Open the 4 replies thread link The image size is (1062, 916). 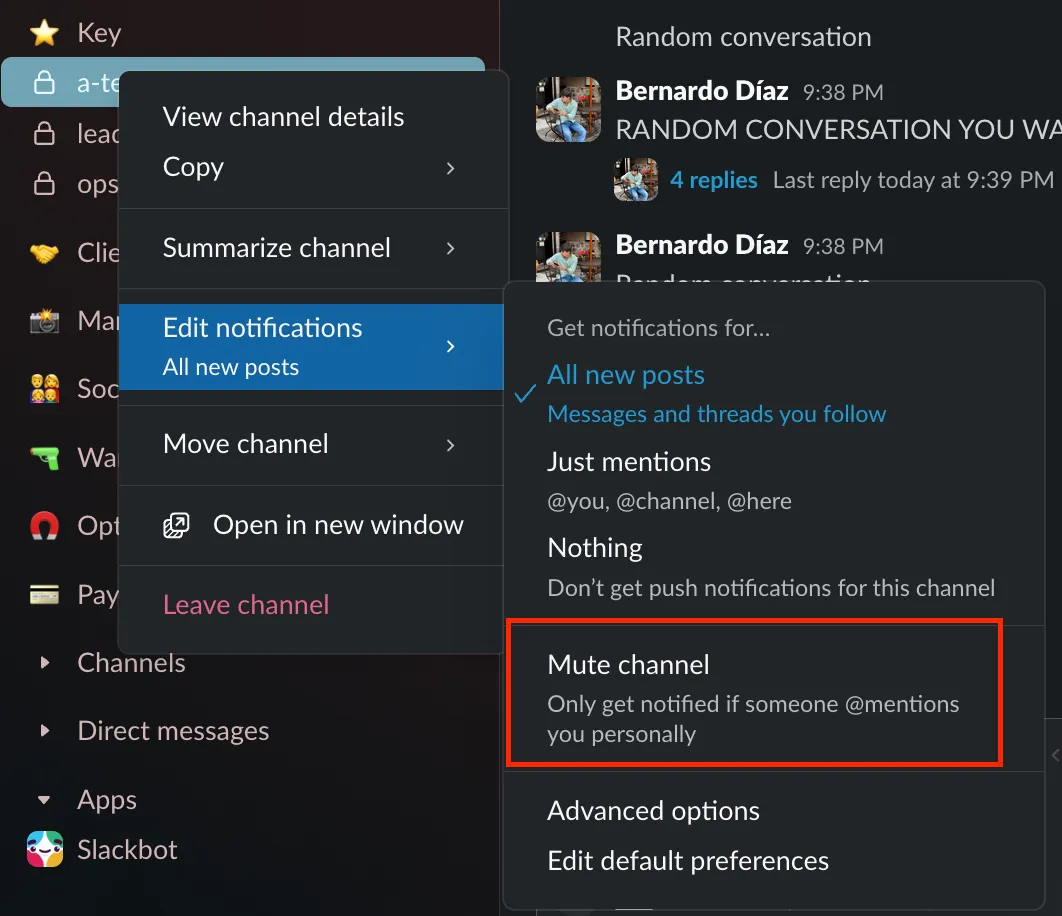pyautogui.click(x=714, y=180)
